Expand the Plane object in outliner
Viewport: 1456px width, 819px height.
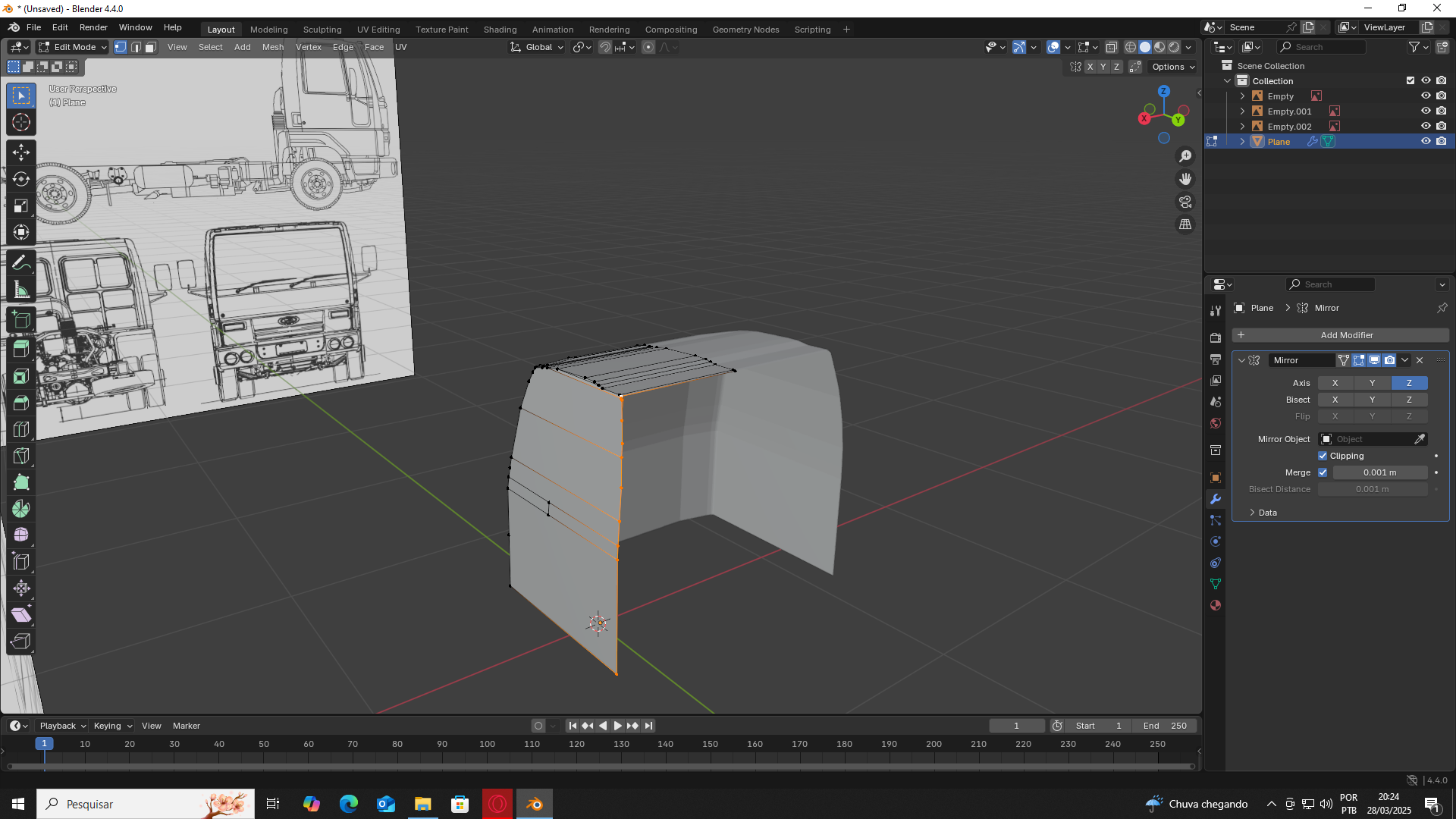(1242, 142)
